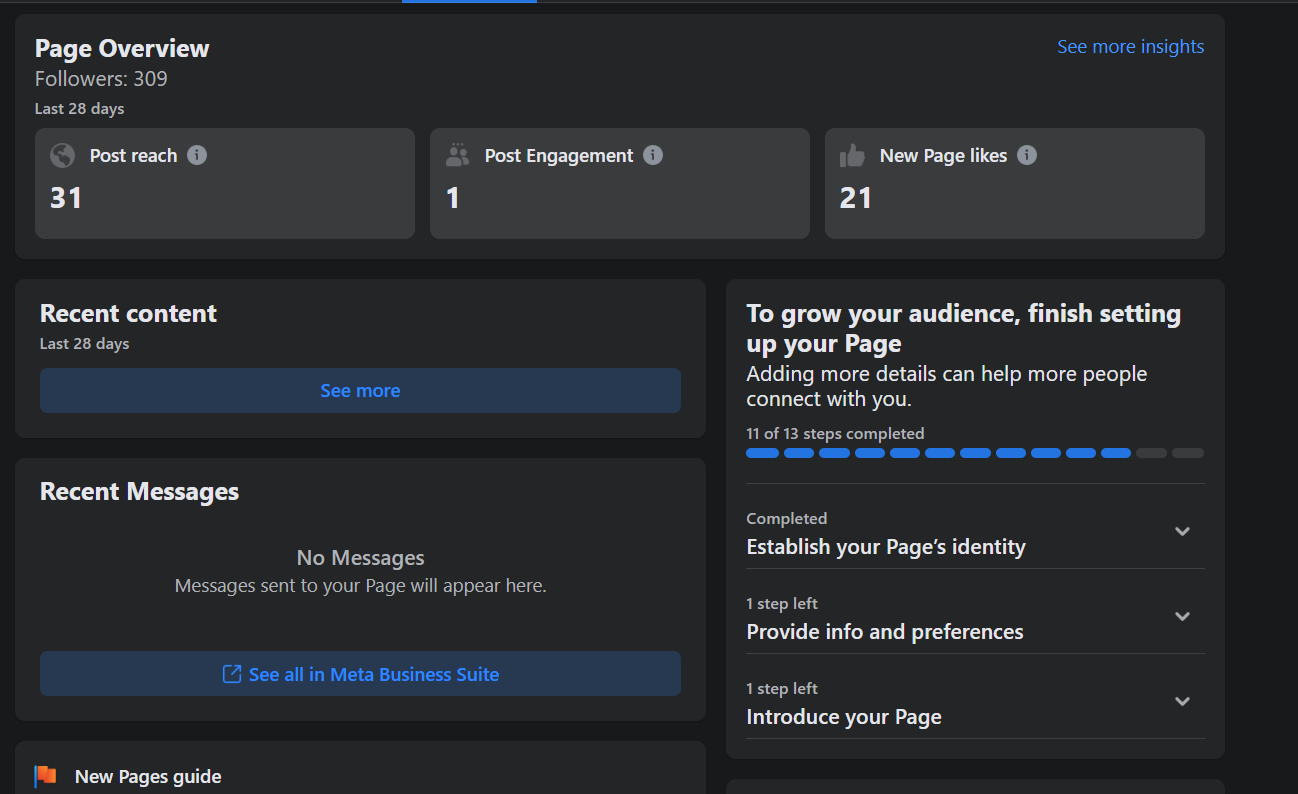Click the New Page likes thumbs-up icon

pos(853,155)
